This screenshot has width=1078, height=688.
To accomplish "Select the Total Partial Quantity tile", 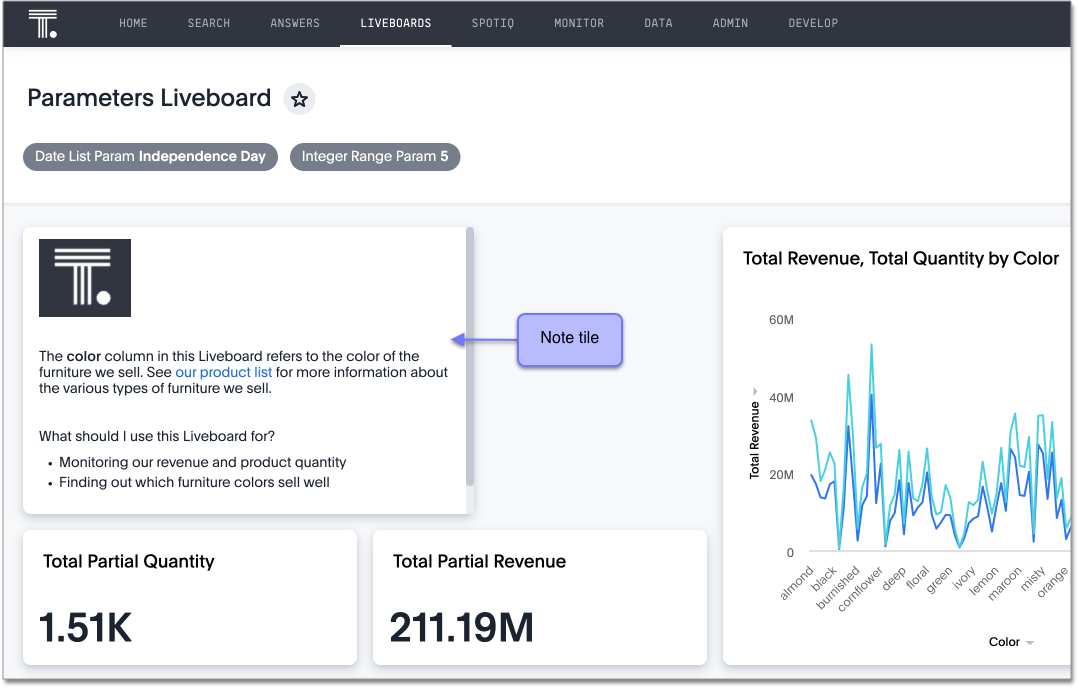I will pos(189,597).
